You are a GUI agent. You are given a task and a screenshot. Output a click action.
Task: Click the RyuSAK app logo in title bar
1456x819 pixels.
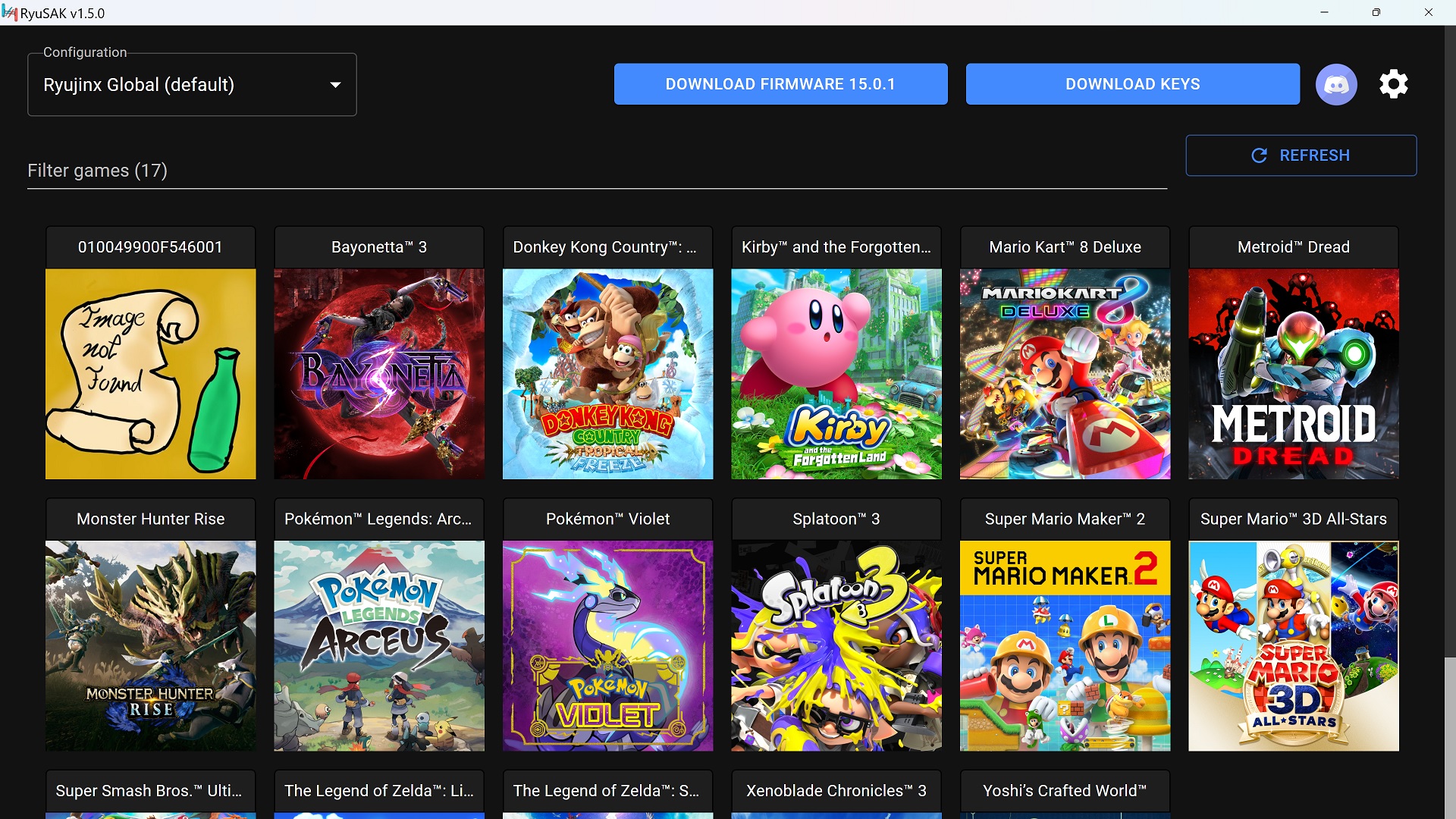click(10, 13)
